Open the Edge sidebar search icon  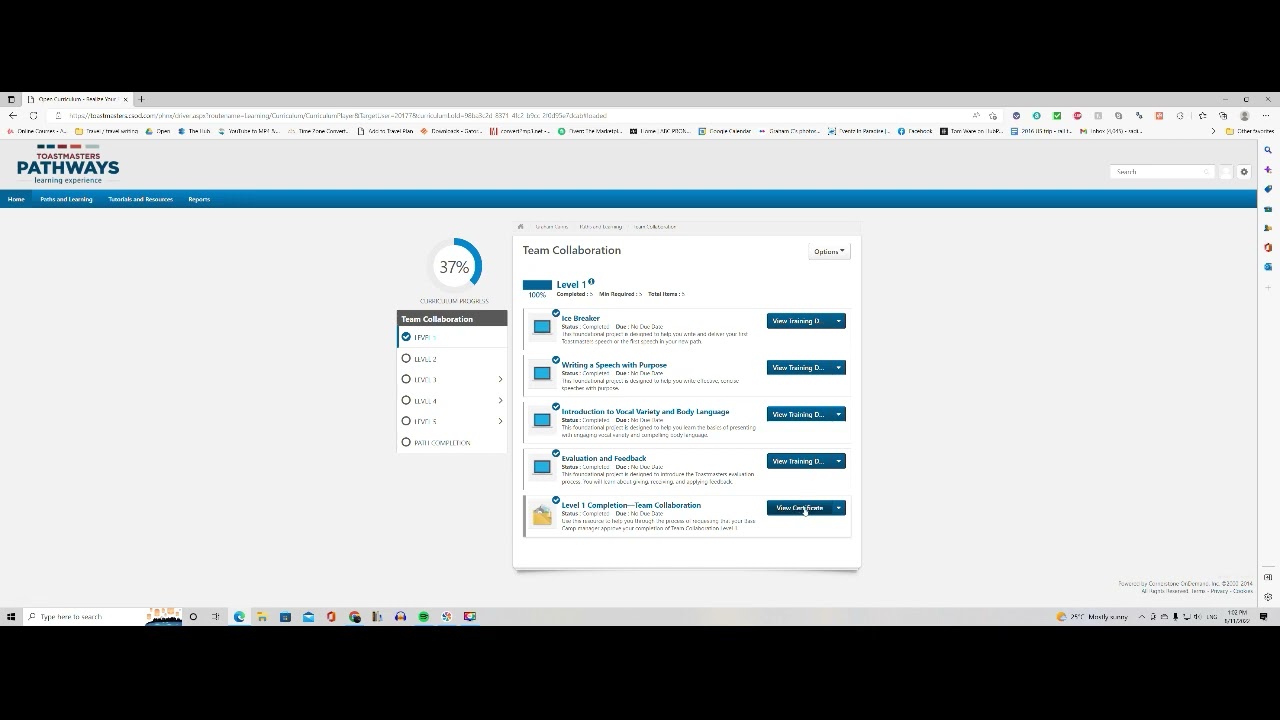[1268, 150]
